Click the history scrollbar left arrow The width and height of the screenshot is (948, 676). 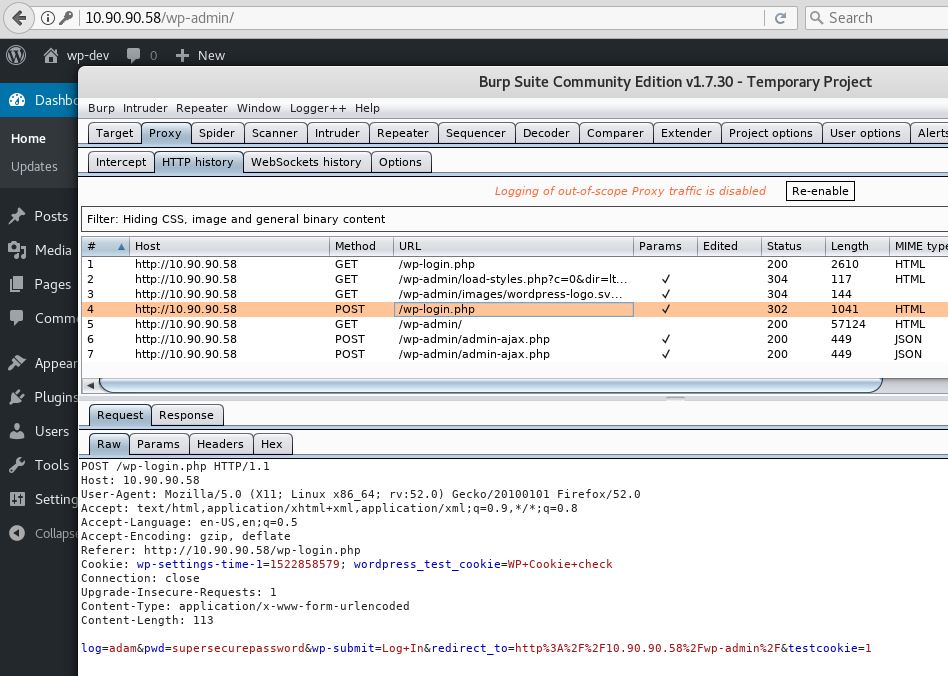[90, 385]
